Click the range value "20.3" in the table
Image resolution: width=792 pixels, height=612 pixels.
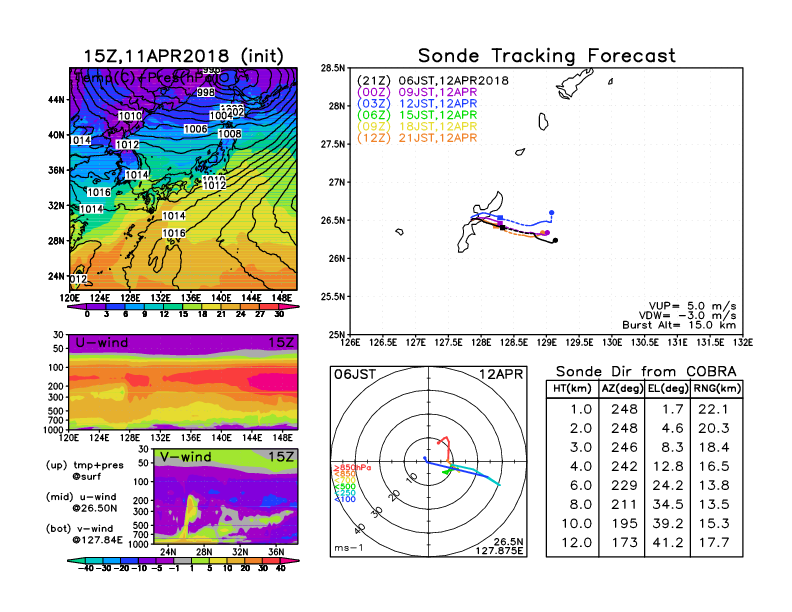[713, 428]
